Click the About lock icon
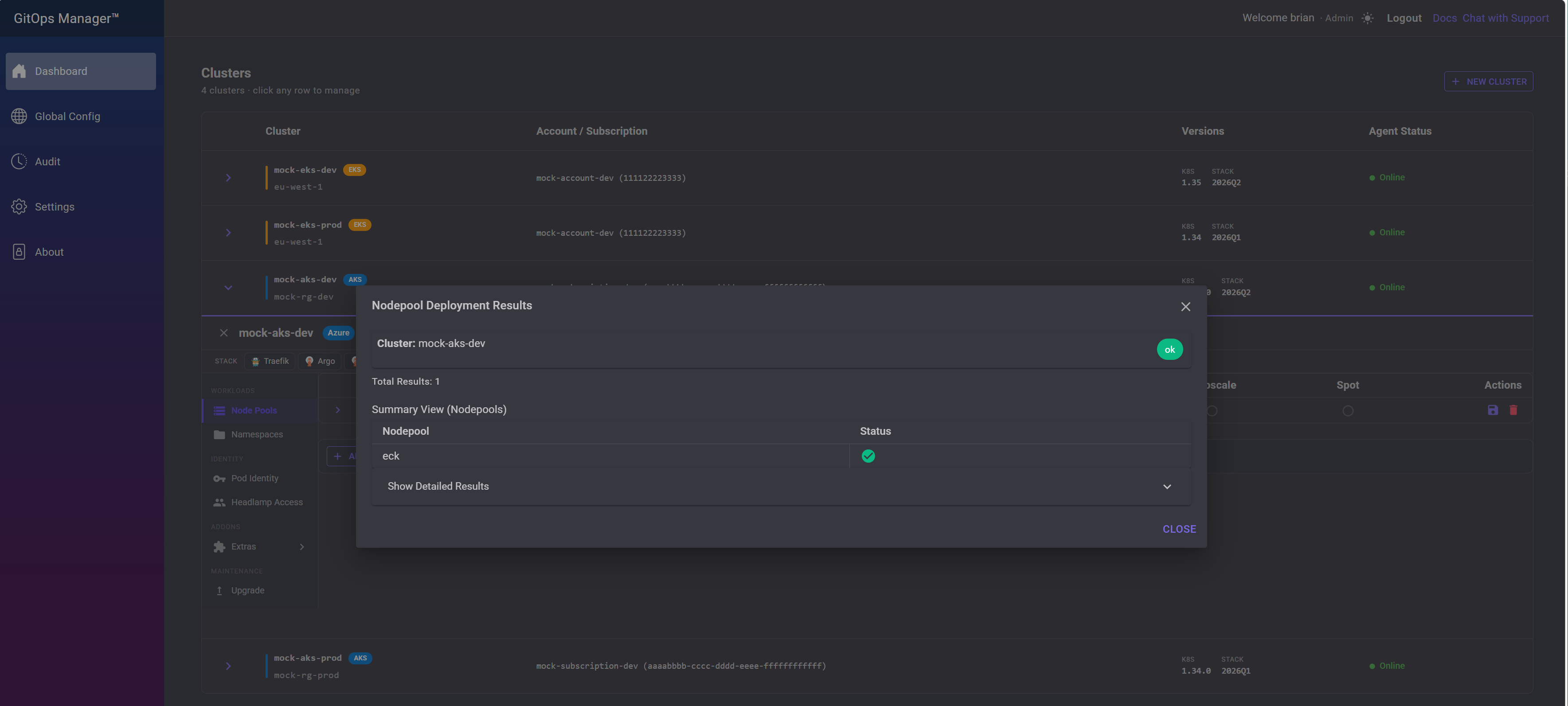This screenshot has height=706, width=1568. click(x=19, y=252)
